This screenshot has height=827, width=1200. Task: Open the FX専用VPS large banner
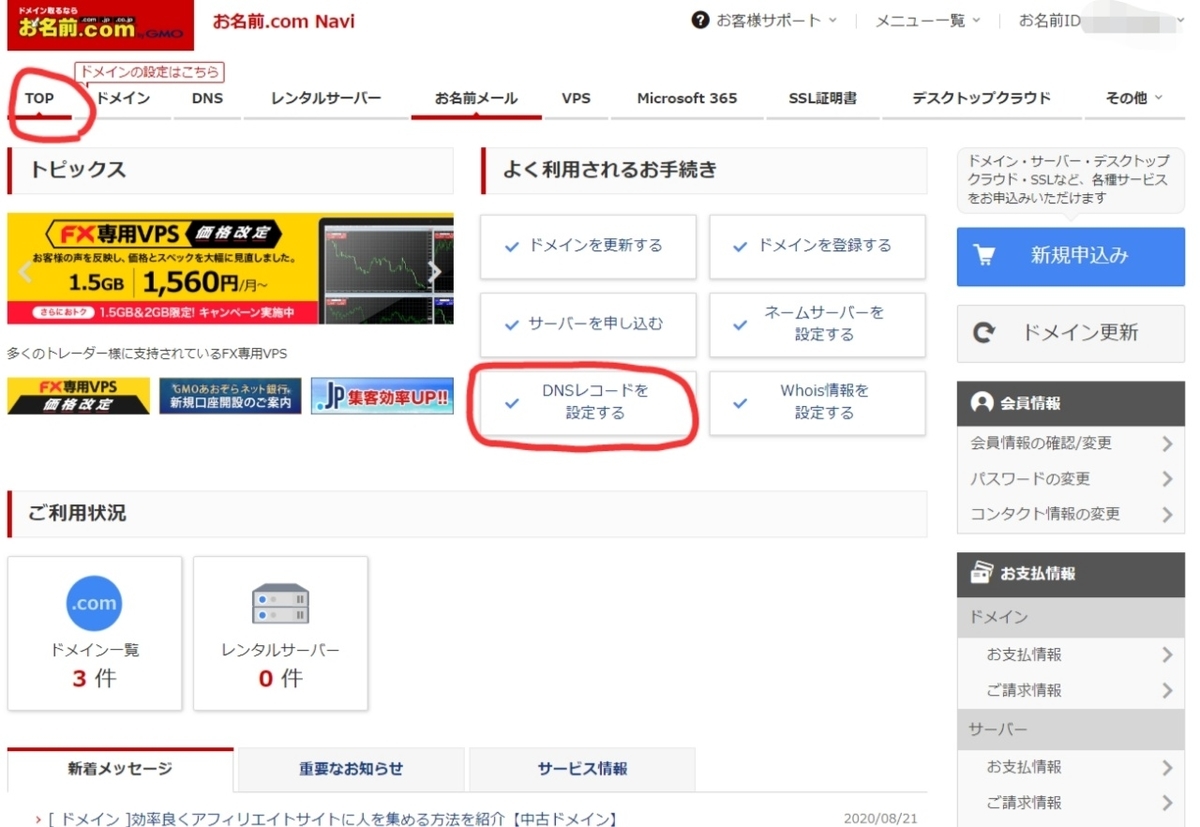[x=230, y=268]
